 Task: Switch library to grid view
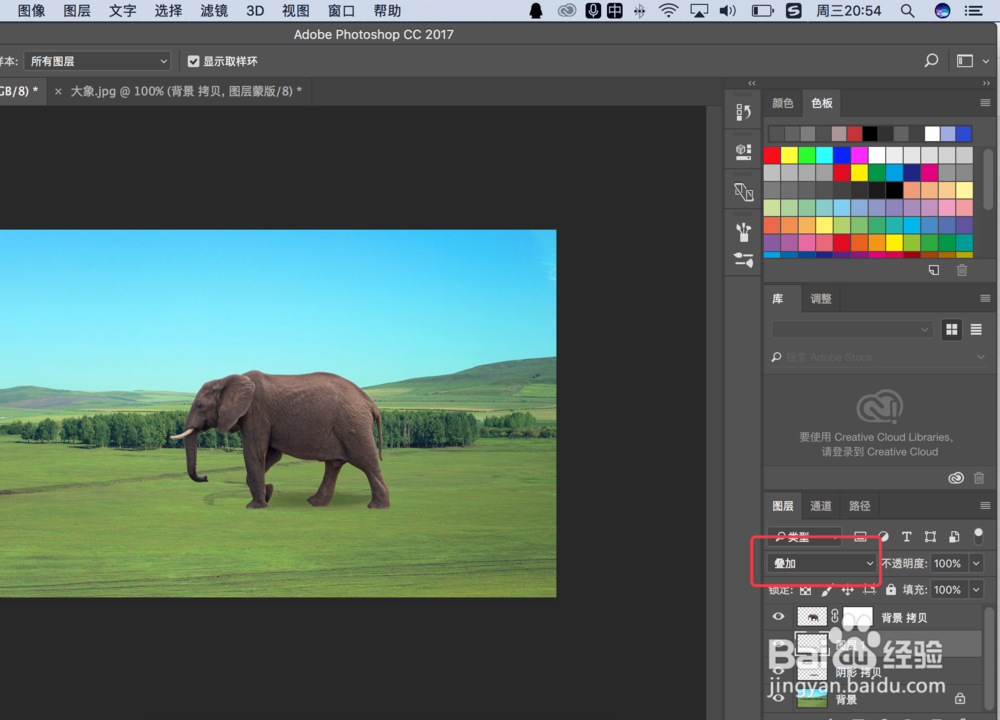click(952, 330)
